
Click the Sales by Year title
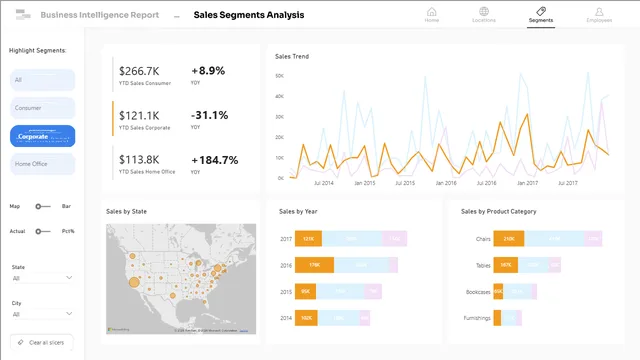[298, 211]
